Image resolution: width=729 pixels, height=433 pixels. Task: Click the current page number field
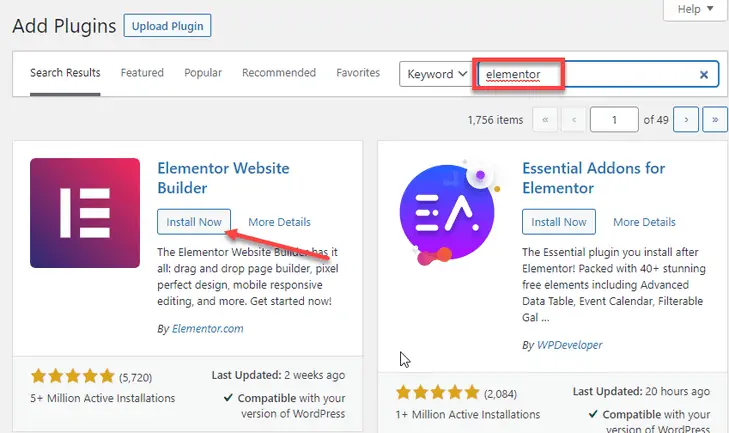pos(614,120)
